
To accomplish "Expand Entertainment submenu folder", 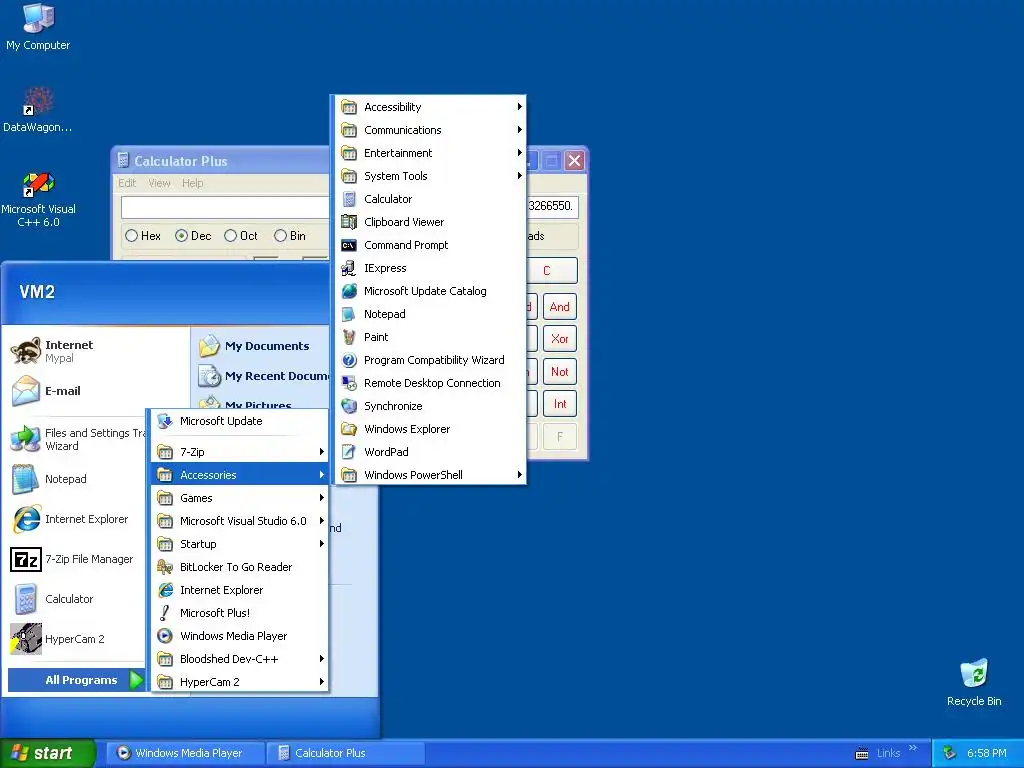I will click(x=430, y=153).
